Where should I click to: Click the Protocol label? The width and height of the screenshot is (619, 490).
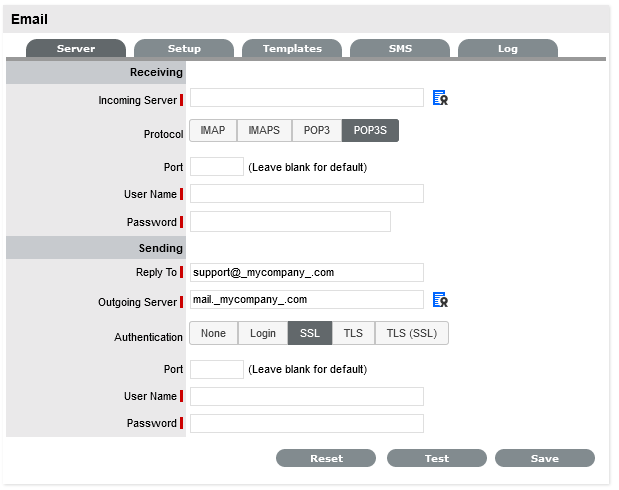coord(163,134)
